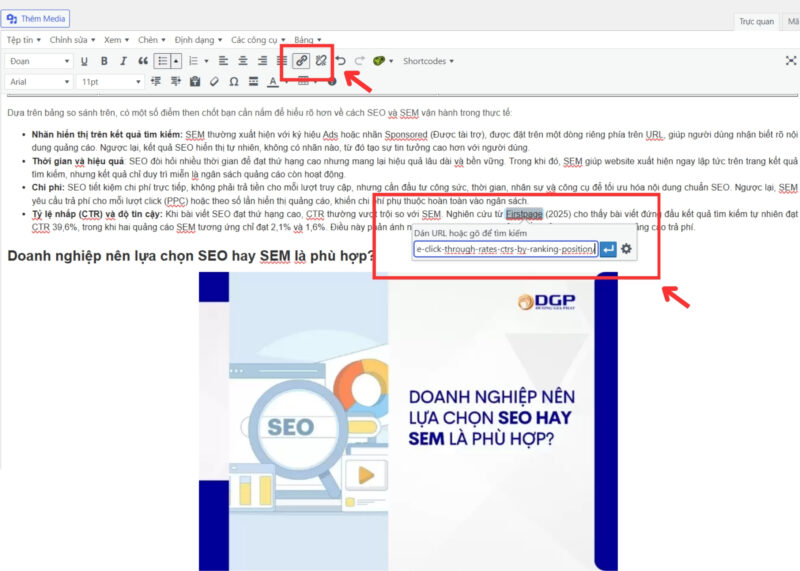Open numbered list style arrow
Screen dimensions: 800x571
coord(207,61)
